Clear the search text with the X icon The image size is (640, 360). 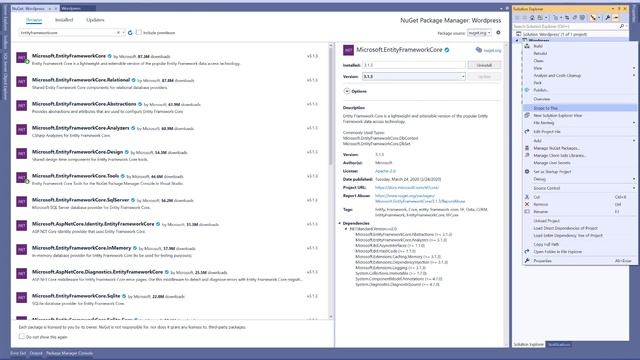click(x=118, y=33)
